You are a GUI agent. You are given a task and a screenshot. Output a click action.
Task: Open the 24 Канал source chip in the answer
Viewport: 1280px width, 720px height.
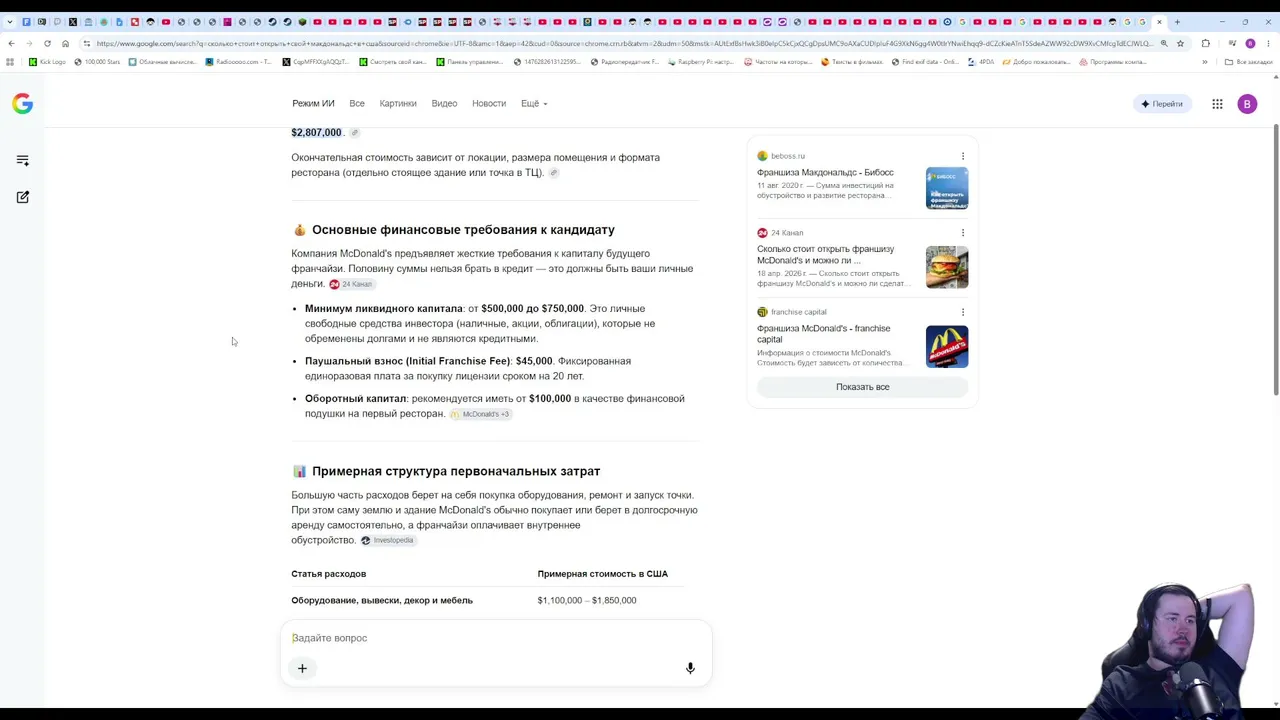[351, 284]
